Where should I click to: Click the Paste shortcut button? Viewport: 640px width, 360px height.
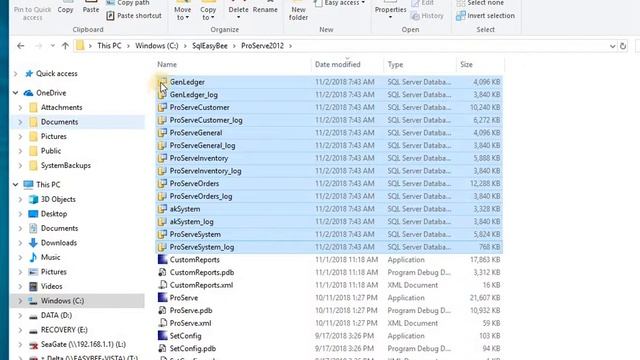[134, 16]
